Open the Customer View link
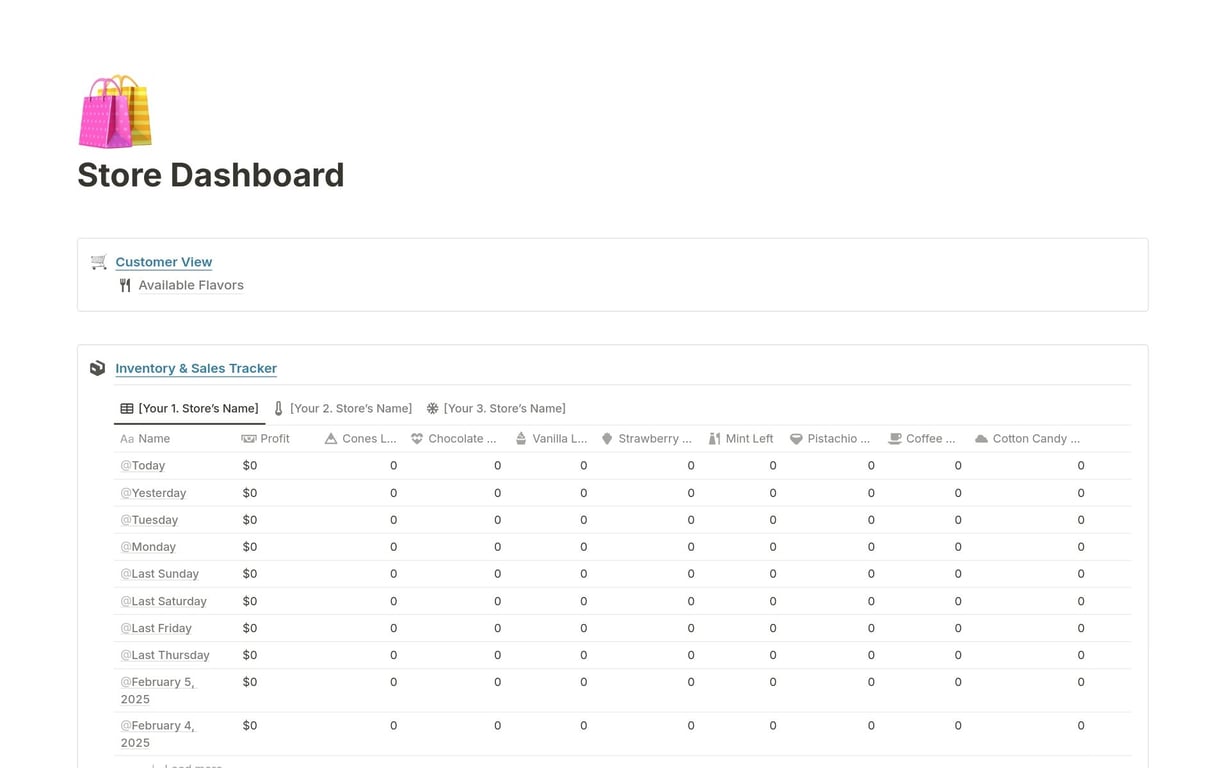 [x=164, y=262]
